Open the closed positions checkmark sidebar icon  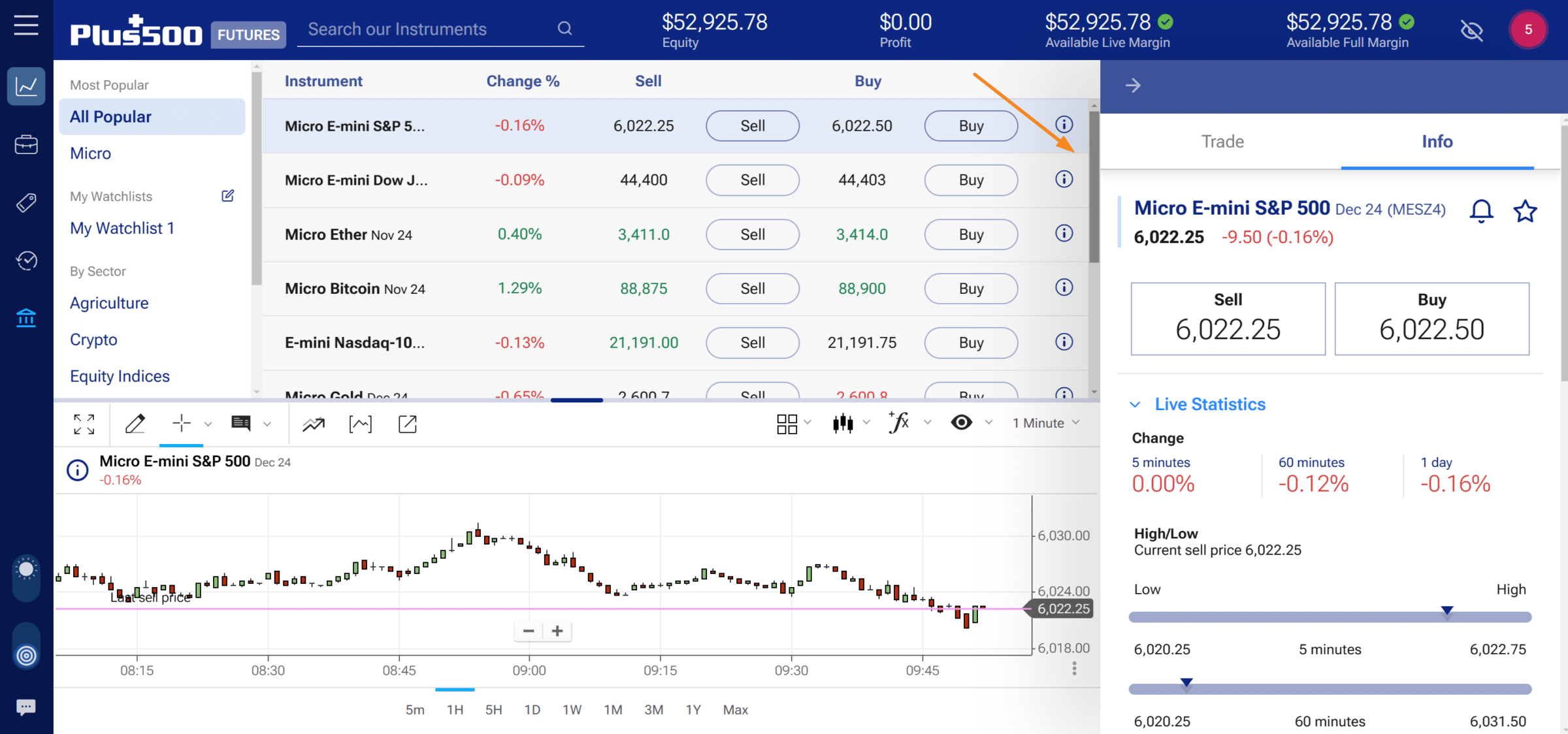(x=26, y=261)
